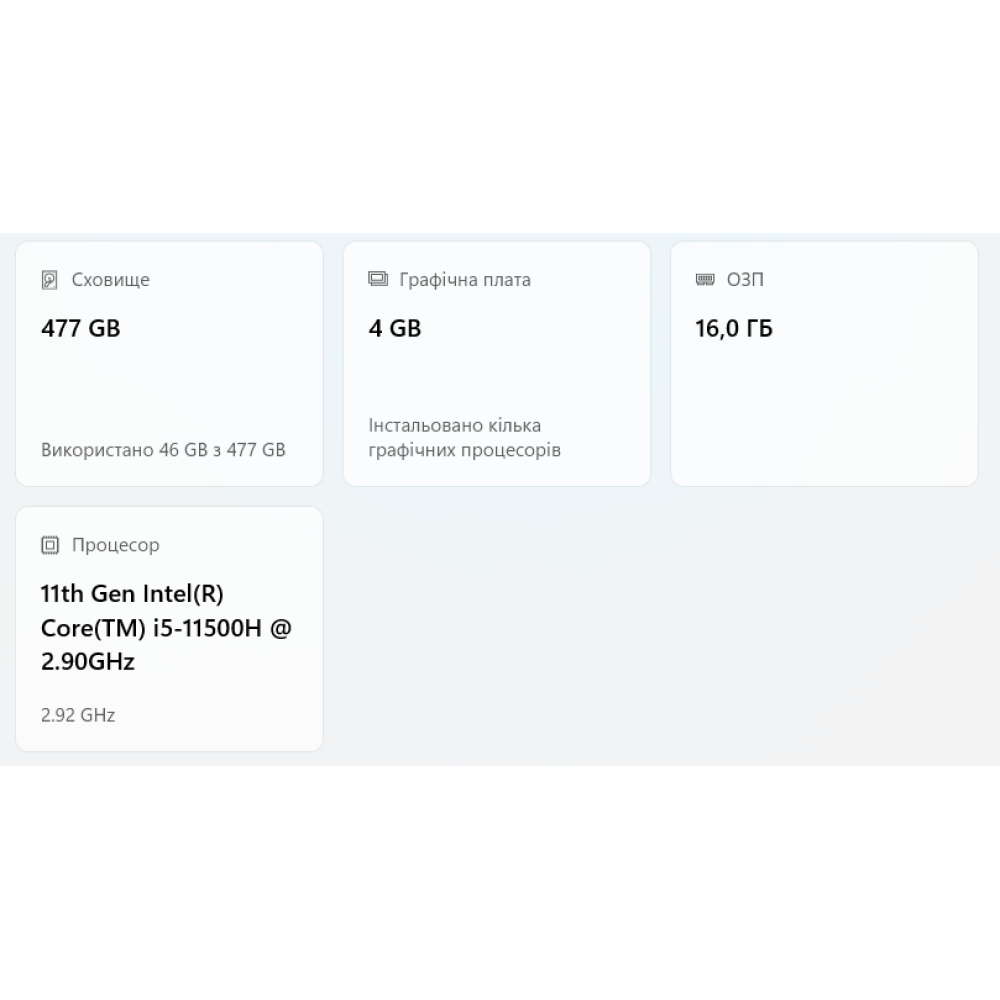The height and width of the screenshot is (1000, 1000).
Task: Select the Процесор card title
Action: [x=115, y=545]
